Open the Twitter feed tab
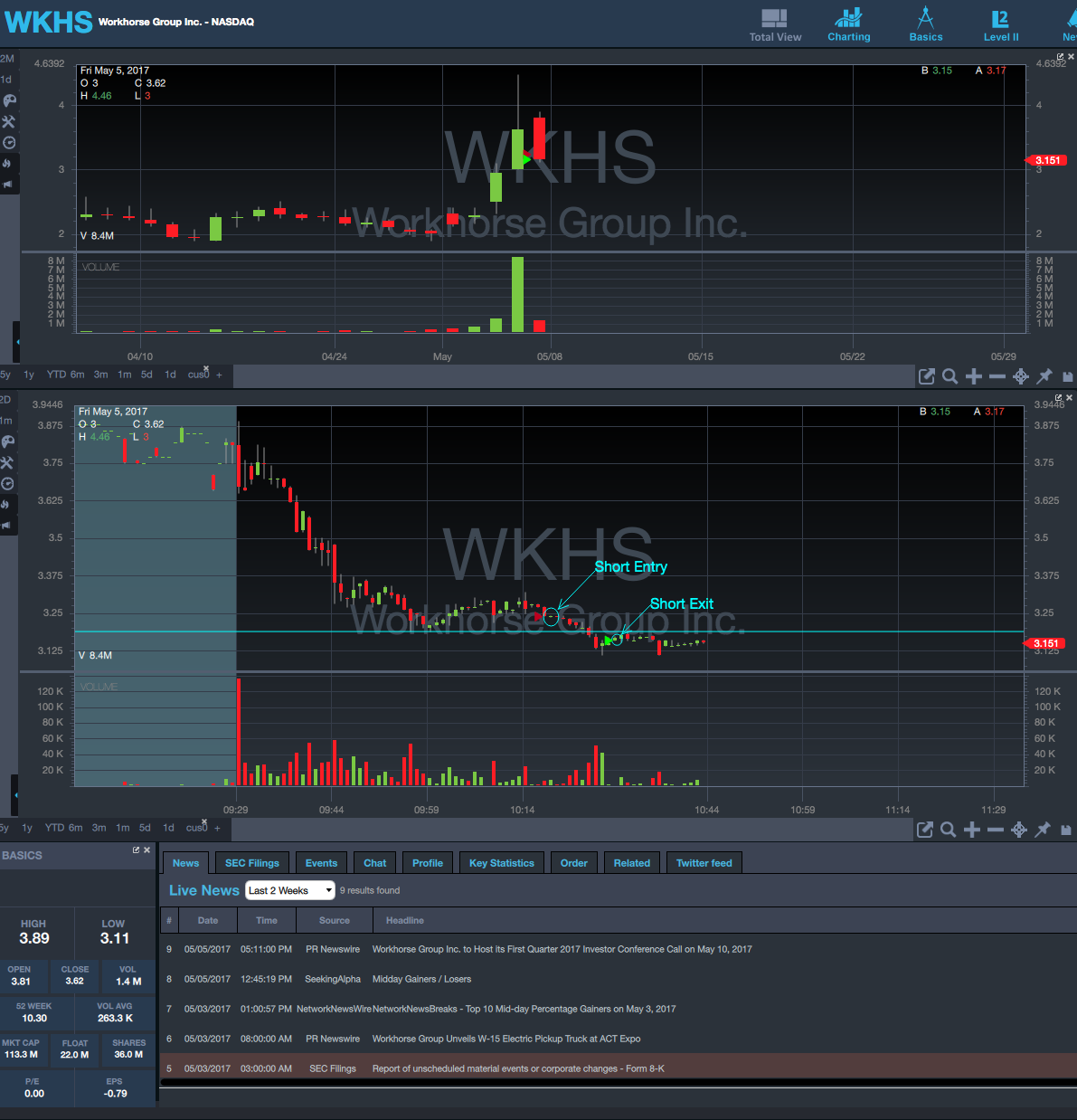1077x1120 pixels. pos(704,863)
